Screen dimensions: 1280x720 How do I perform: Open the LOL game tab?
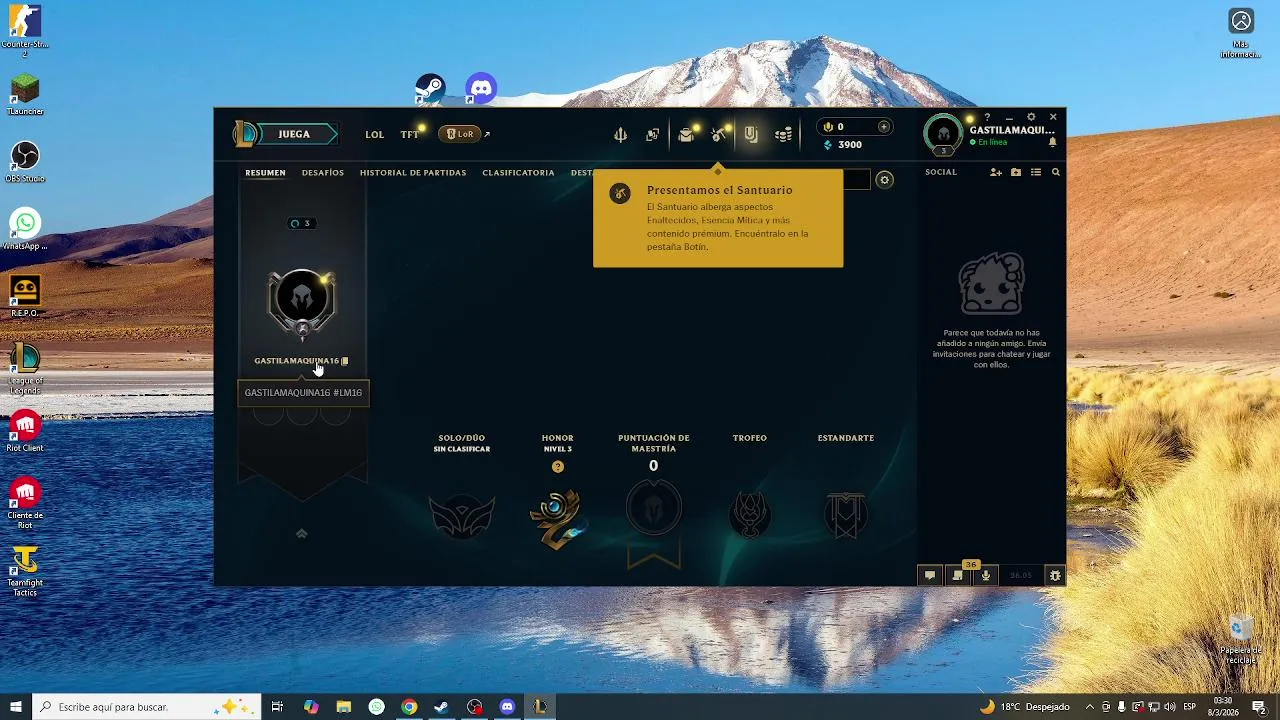[x=374, y=134]
